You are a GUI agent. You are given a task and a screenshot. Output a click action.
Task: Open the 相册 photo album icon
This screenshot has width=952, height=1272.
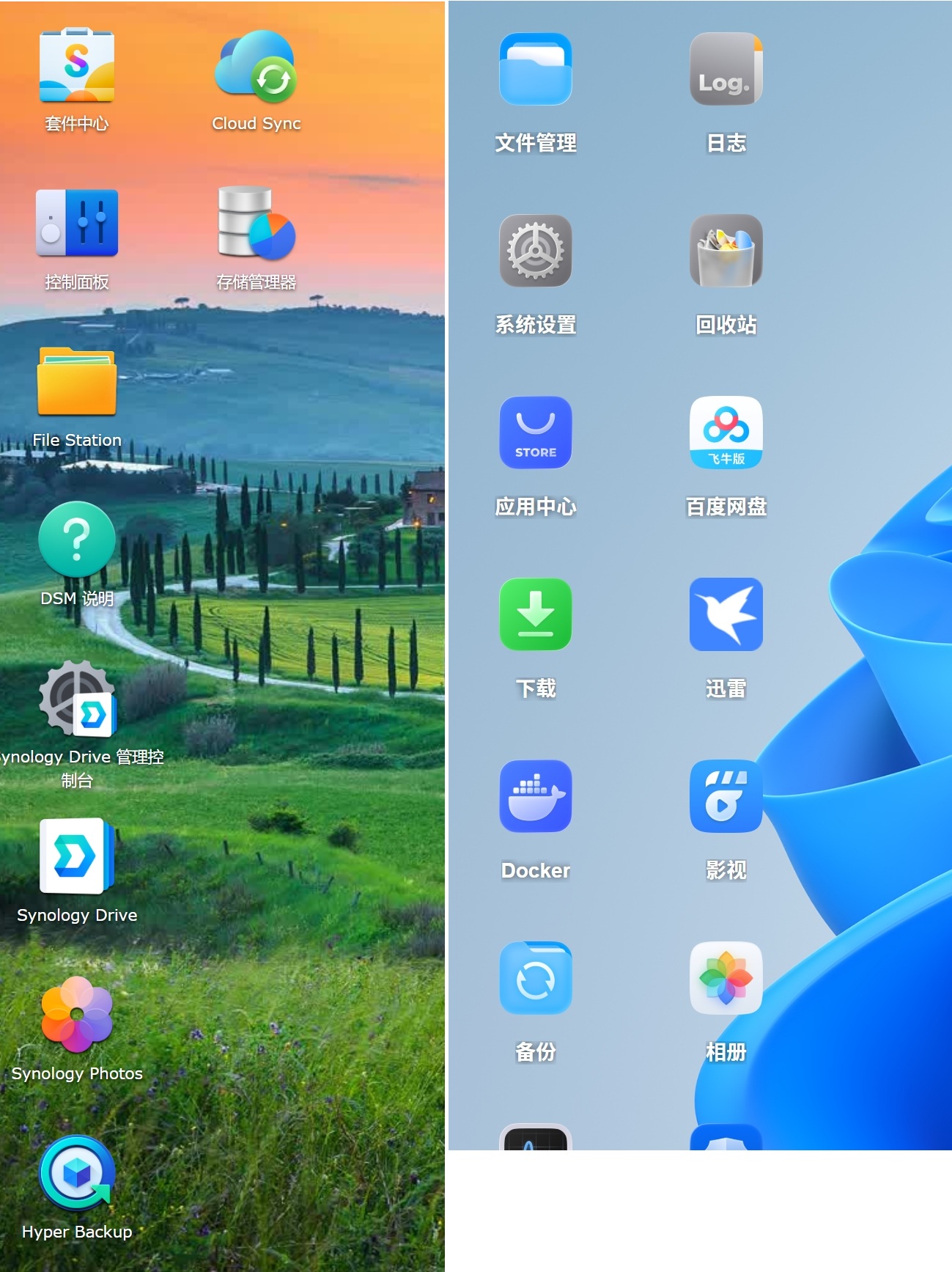[x=726, y=978]
